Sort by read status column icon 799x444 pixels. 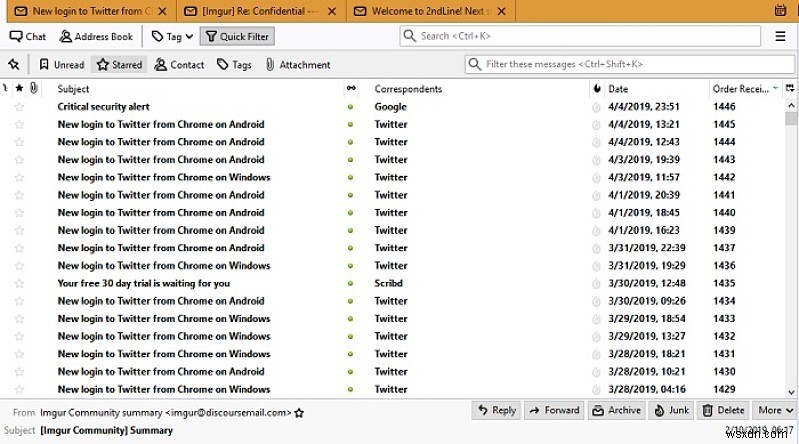tap(351, 88)
